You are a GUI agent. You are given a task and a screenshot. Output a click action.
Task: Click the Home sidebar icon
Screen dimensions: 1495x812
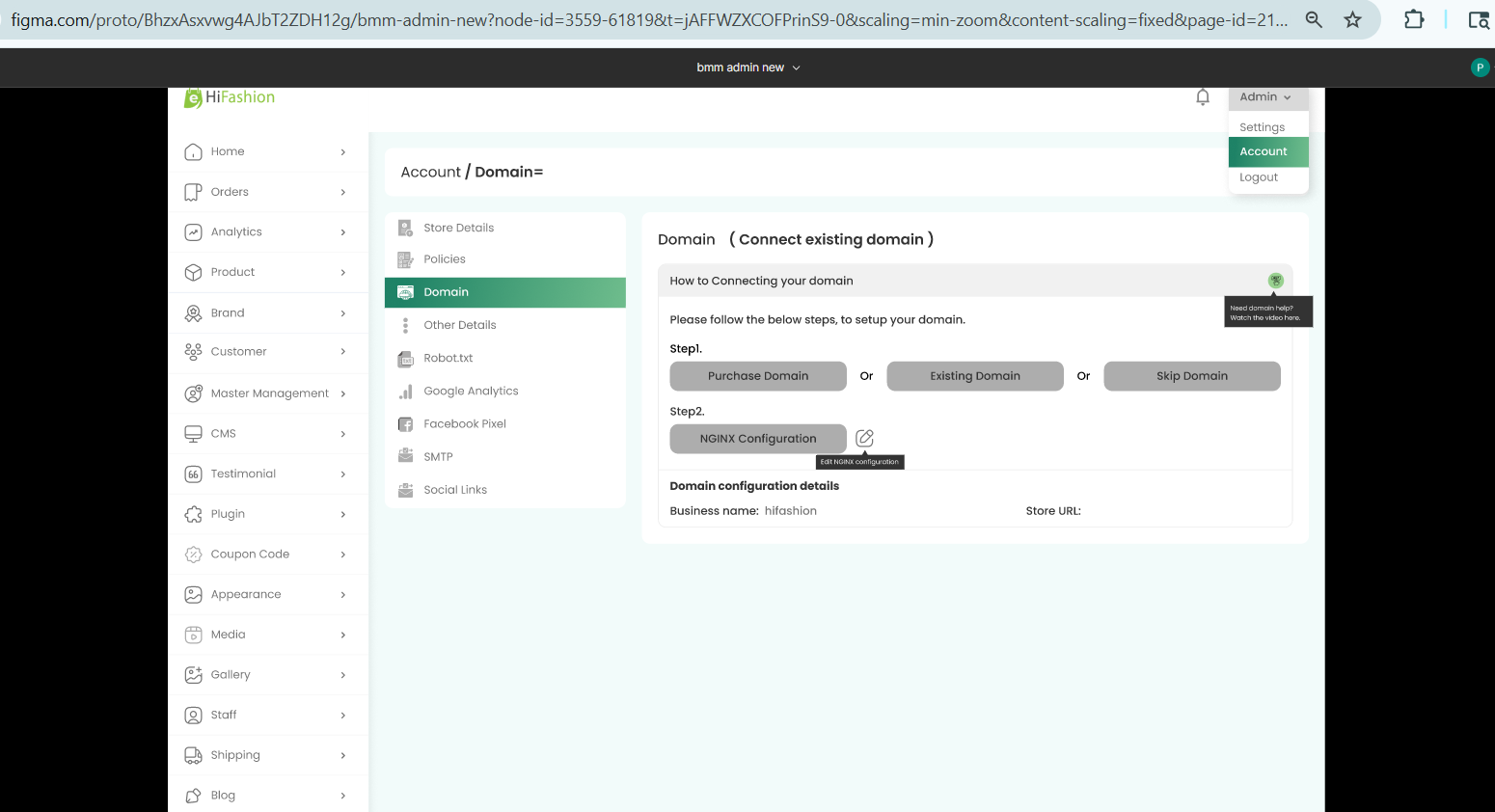coord(193,151)
